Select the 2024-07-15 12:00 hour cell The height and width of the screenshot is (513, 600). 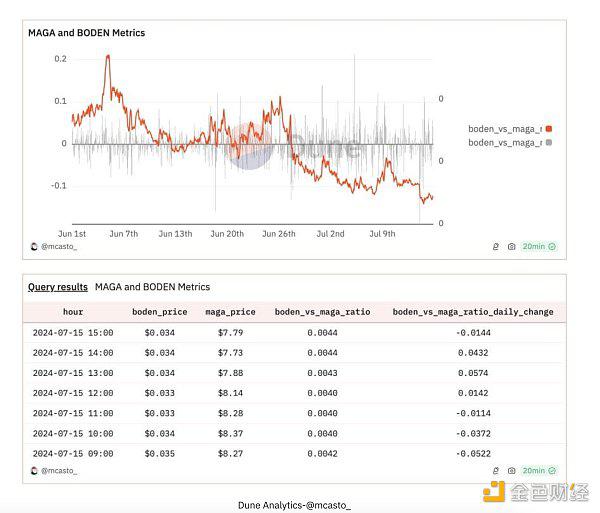point(73,393)
